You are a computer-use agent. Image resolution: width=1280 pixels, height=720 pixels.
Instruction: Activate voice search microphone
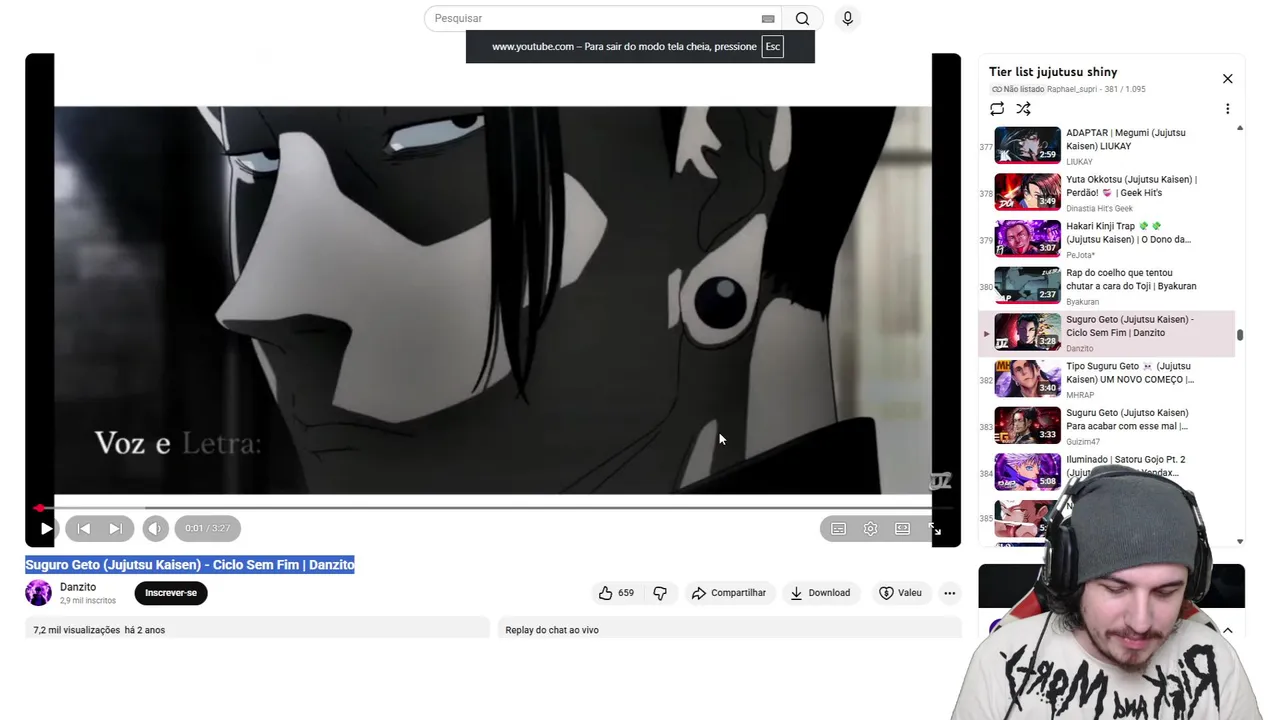(x=847, y=18)
